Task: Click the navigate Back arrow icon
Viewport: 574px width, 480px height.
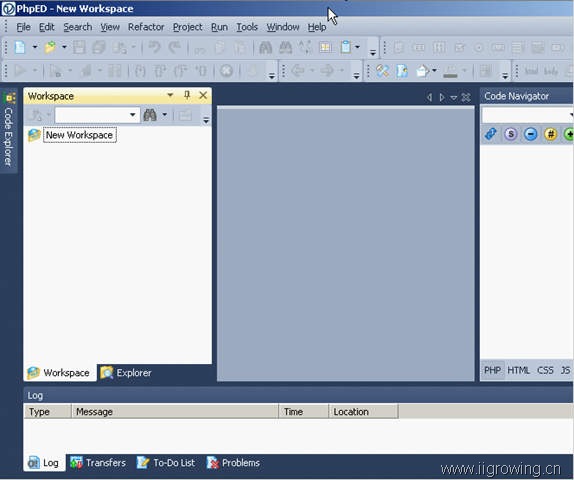Action: (x=298, y=71)
